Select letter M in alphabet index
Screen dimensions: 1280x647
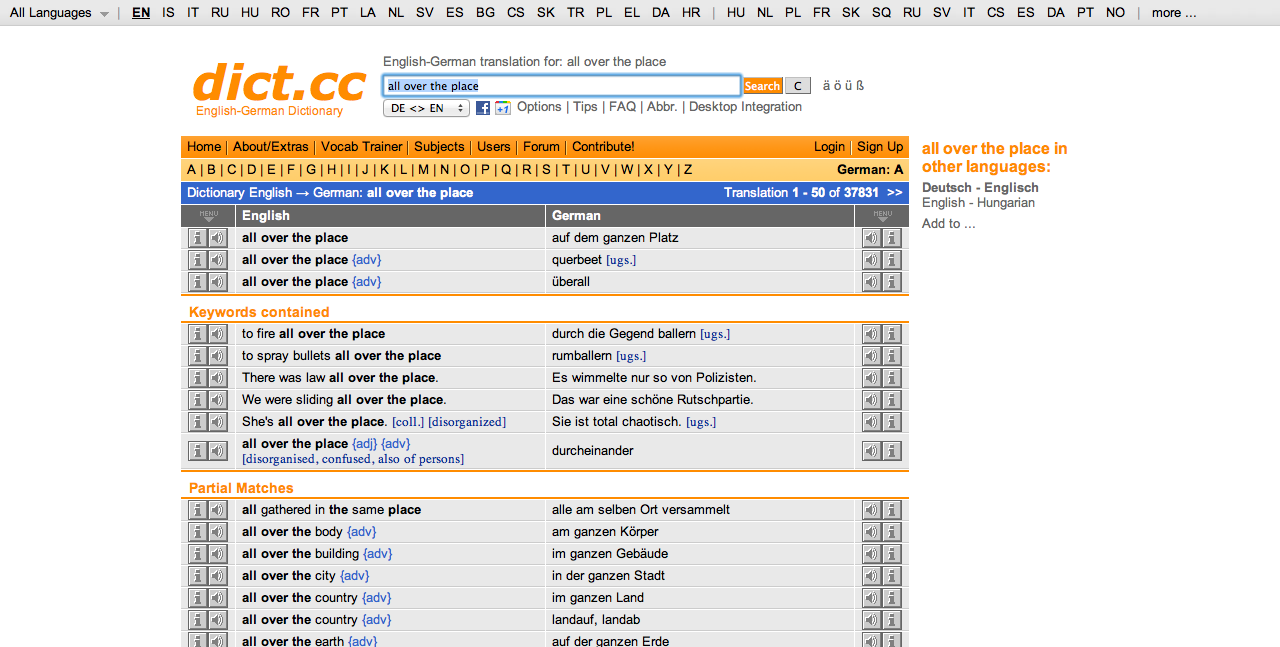click(x=423, y=170)
